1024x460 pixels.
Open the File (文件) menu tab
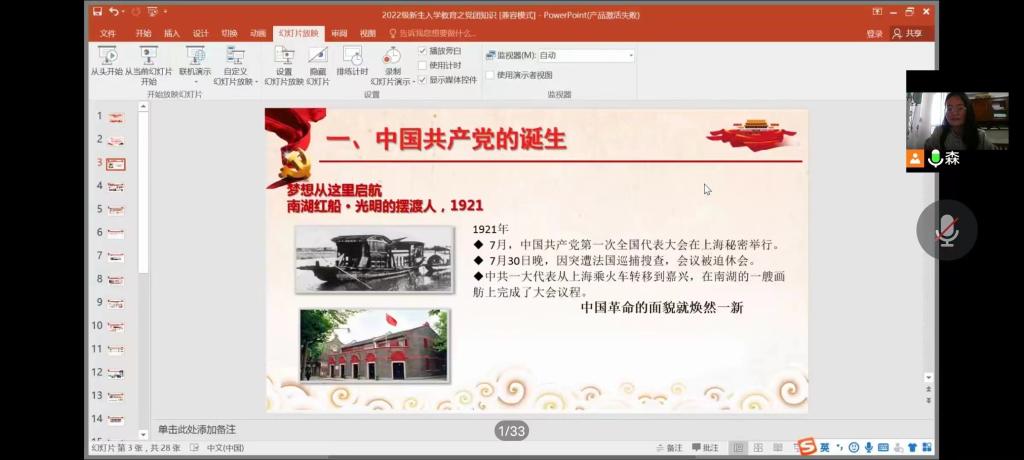tap(108, 33)
